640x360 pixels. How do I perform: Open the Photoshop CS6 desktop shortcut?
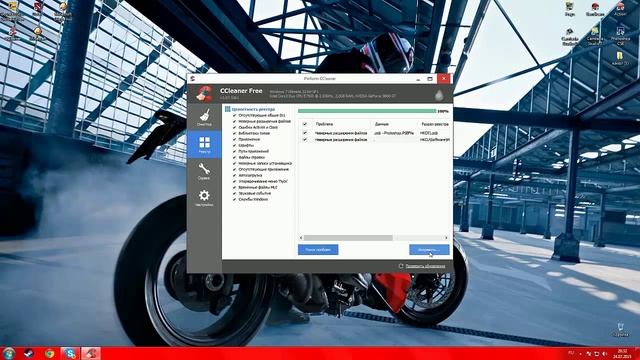(x=620, y=36)
